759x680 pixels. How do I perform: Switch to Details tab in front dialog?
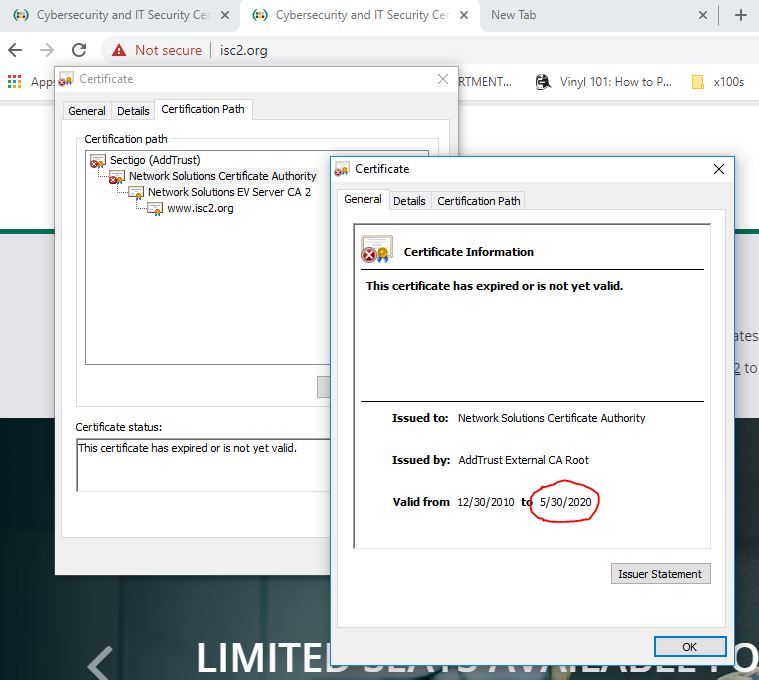click(409, 201)
